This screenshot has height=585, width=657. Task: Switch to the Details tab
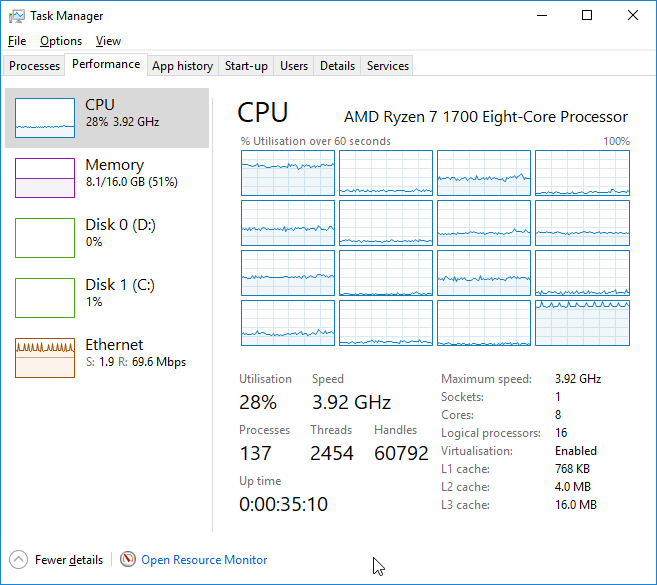pyautogui.click(x=337, y=66)
